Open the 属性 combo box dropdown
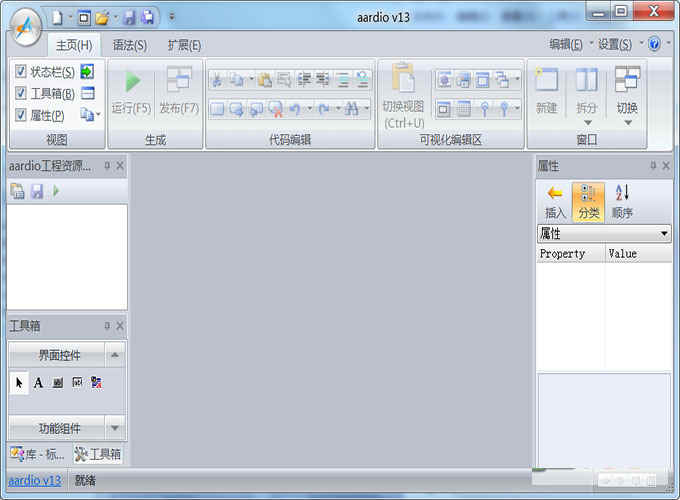Viewport: 680px width, 500px height. [x=664, y=234]
